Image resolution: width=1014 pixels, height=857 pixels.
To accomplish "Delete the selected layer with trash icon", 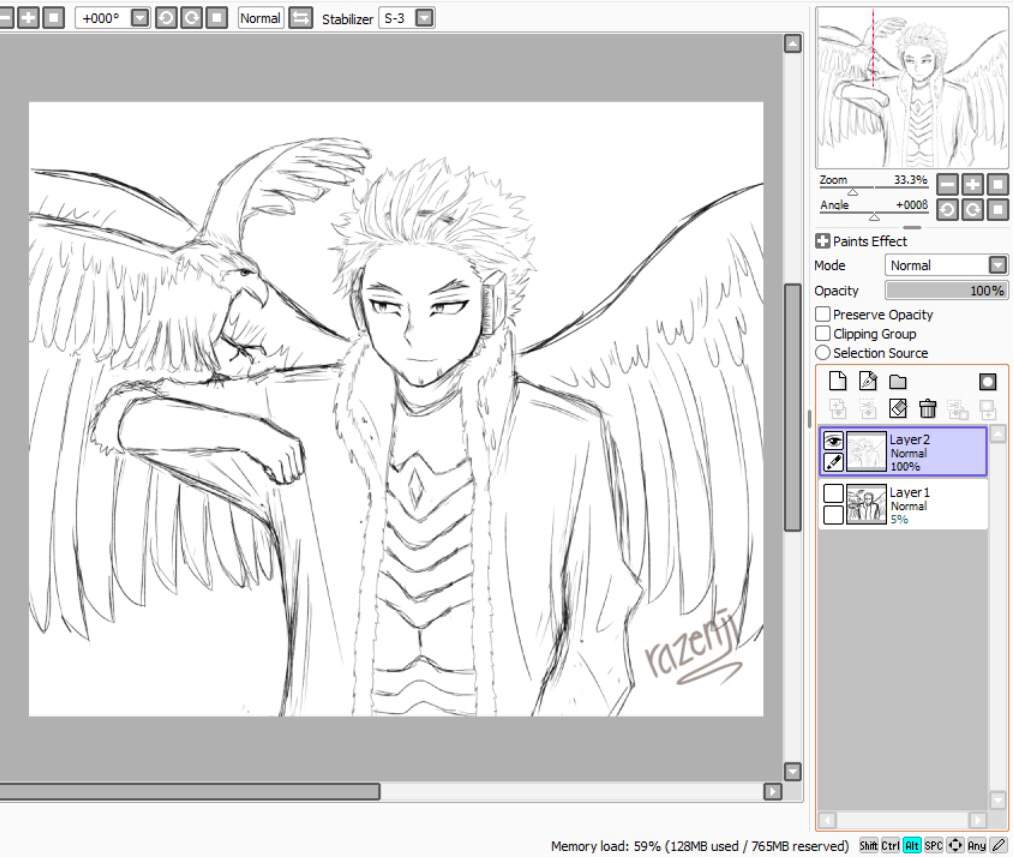I will [x=928, y=408].
